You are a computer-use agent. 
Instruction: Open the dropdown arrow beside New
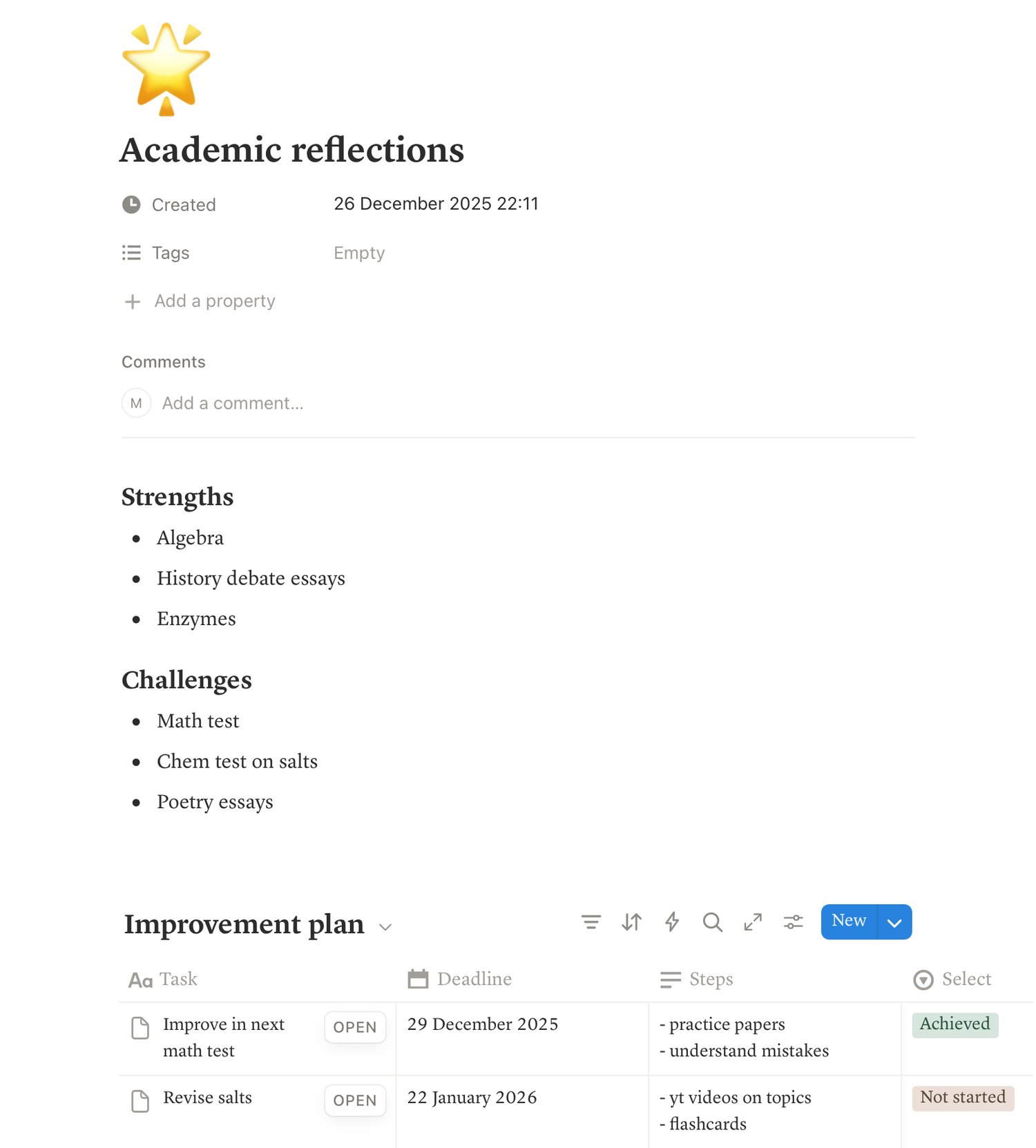(894, 923)
